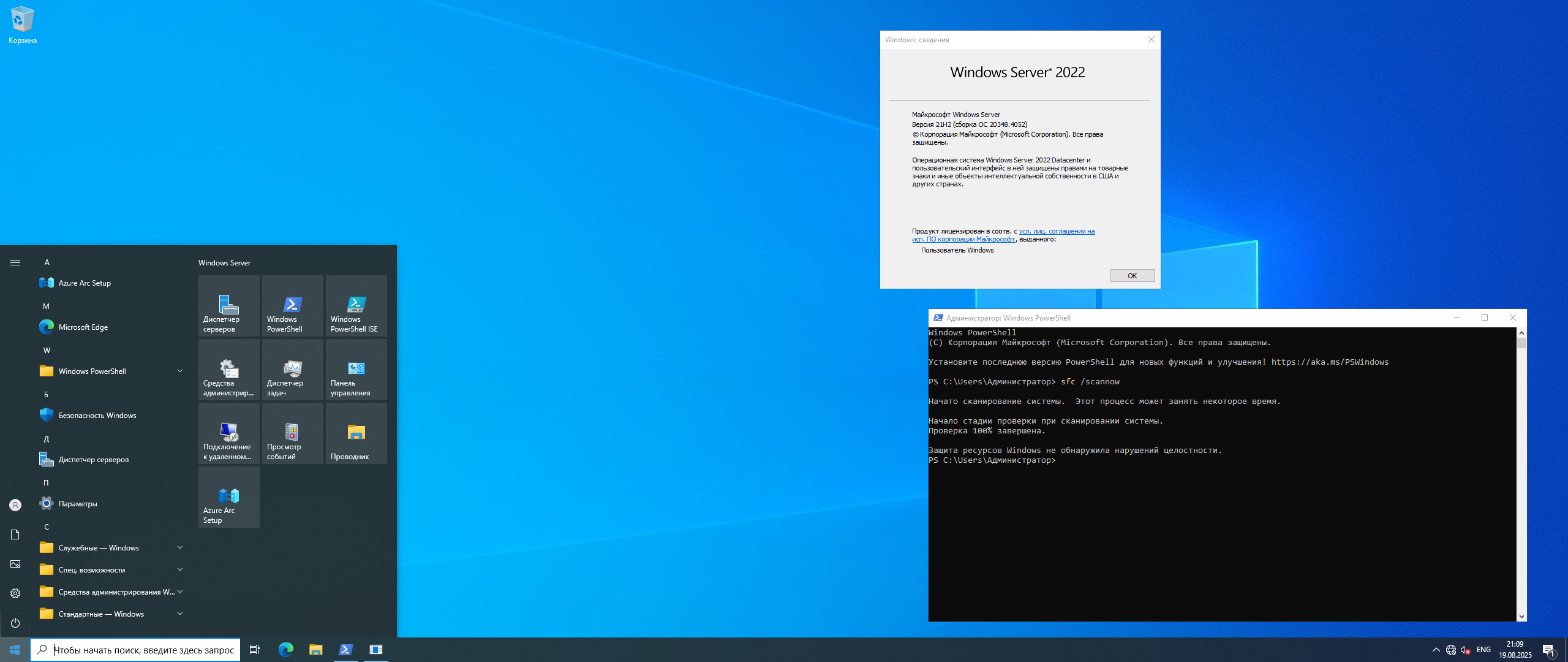The width and height of the screenshot is (1568, 662).
Task: Click the PowerShell prompt at last line
Action: pyautogui.click(x=992, y=460)
